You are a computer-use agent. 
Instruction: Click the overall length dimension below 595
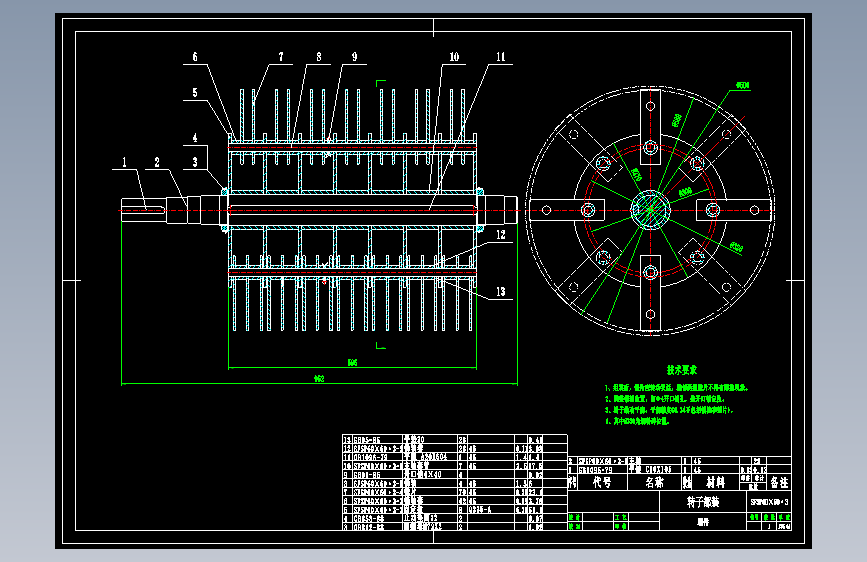point(319,379)
